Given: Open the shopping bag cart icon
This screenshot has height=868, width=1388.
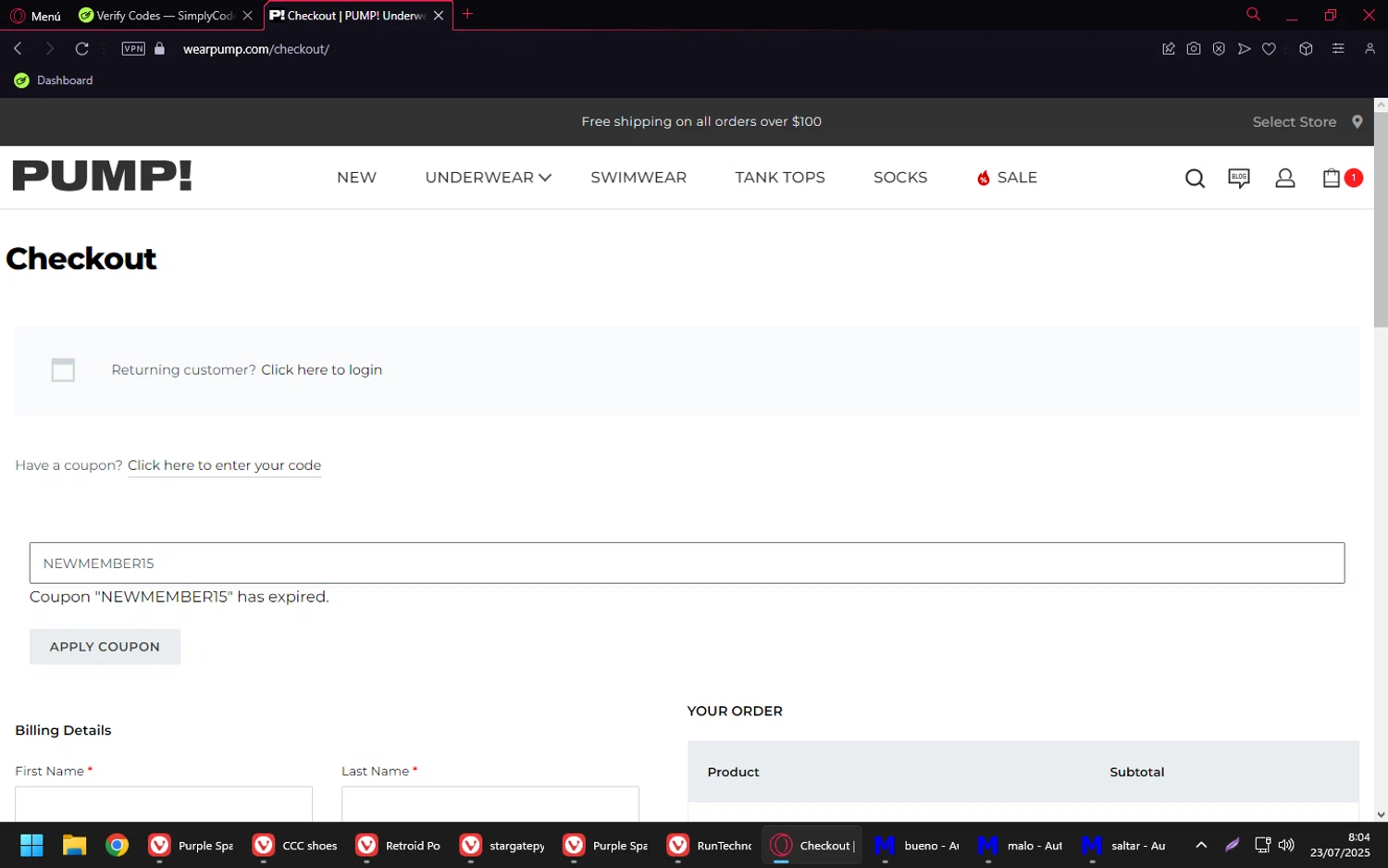Looking at the screenshot, I should (x=1332, y=178).
